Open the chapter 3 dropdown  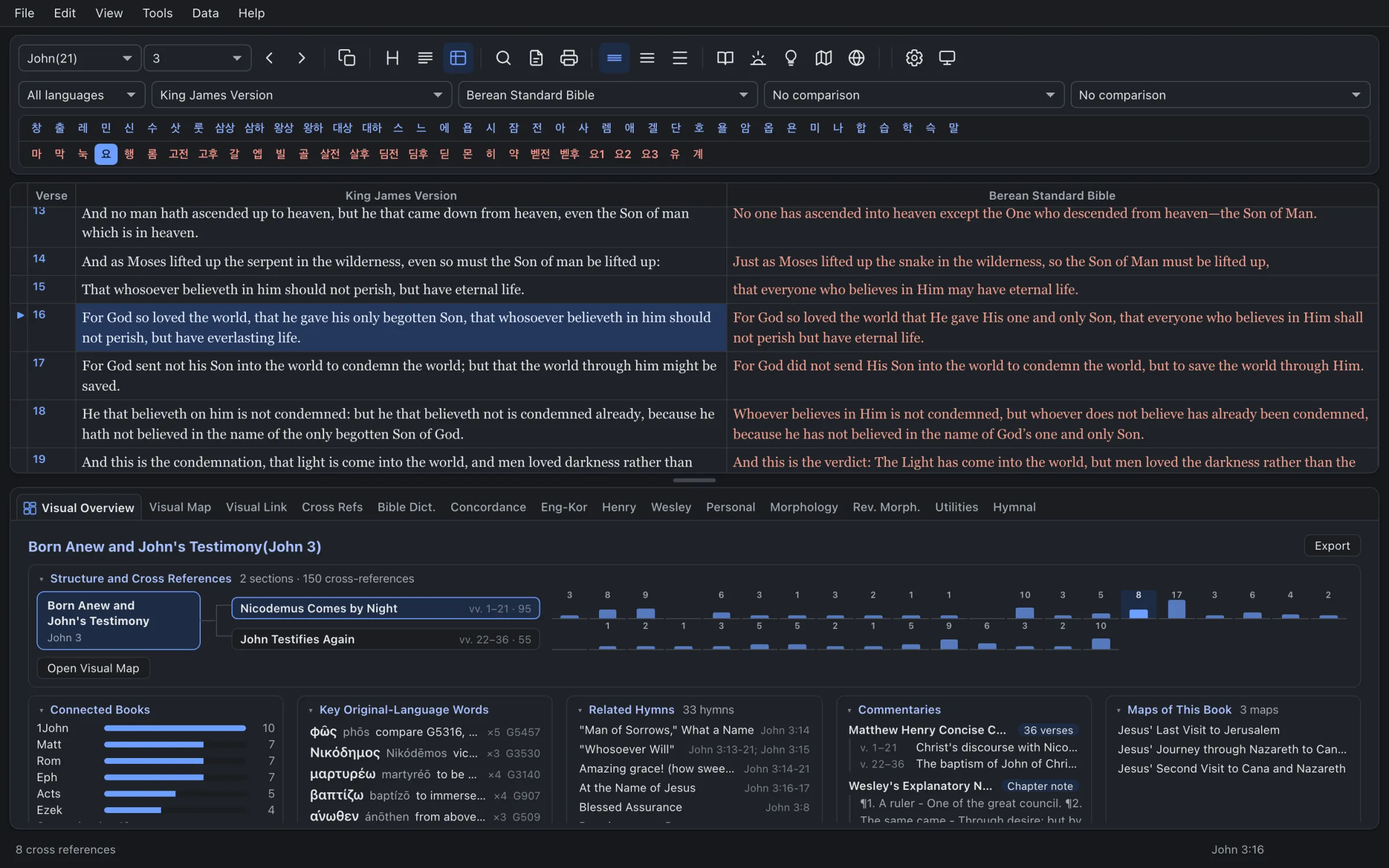pyautogui.click(x=197, y=58)
